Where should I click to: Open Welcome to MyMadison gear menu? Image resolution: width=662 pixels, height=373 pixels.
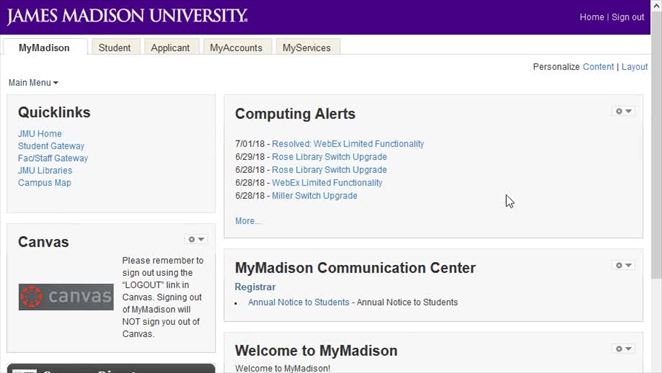623,348
